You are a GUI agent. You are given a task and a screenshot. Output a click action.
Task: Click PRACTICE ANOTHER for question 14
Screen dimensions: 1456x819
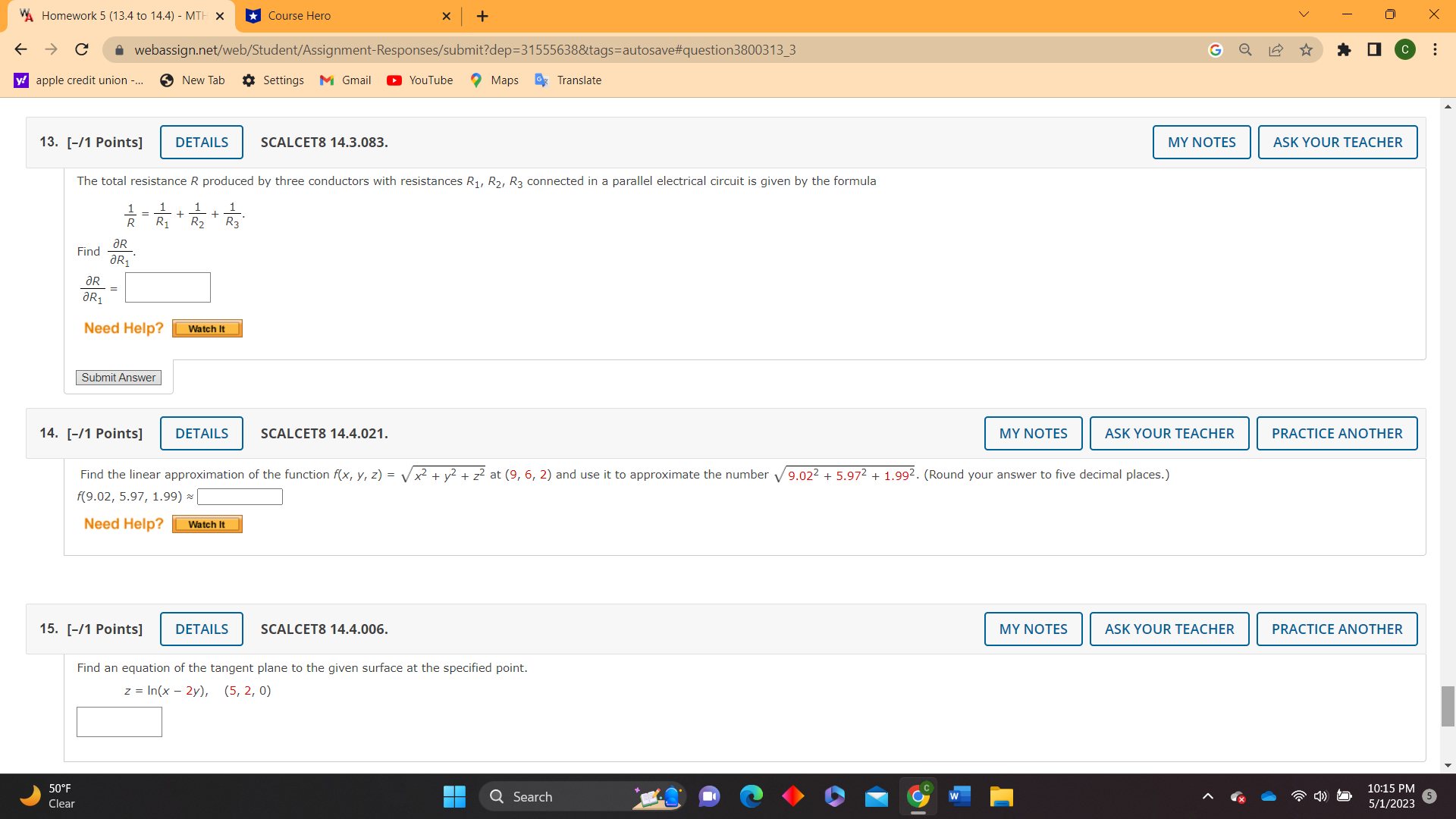pyautogui.click(x=1336, y=434)
